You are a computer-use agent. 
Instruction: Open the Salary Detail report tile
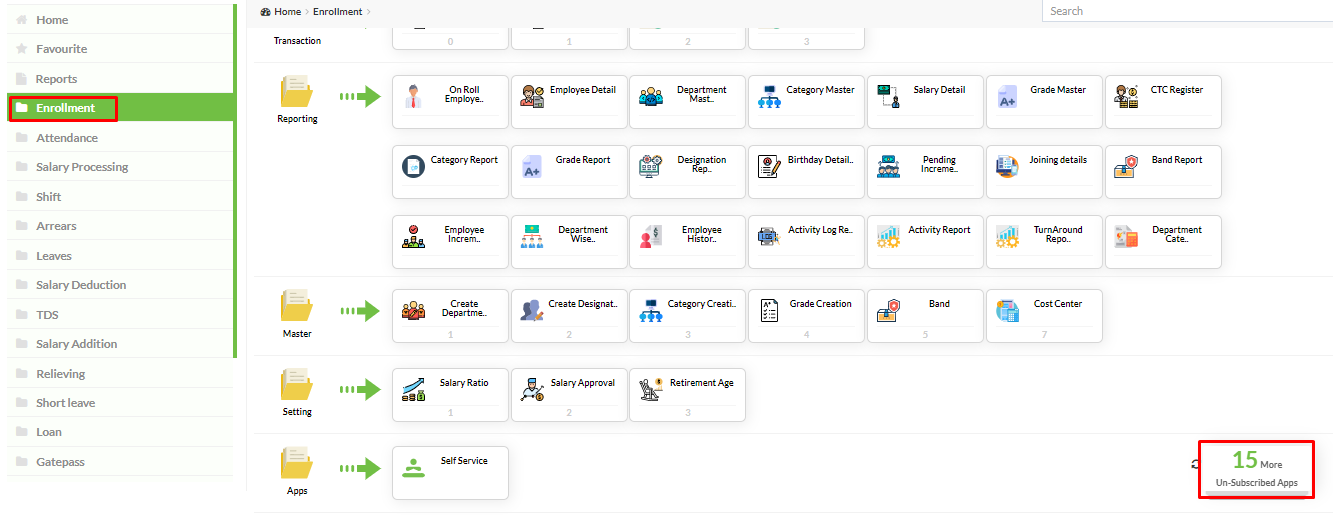point(926,102)
